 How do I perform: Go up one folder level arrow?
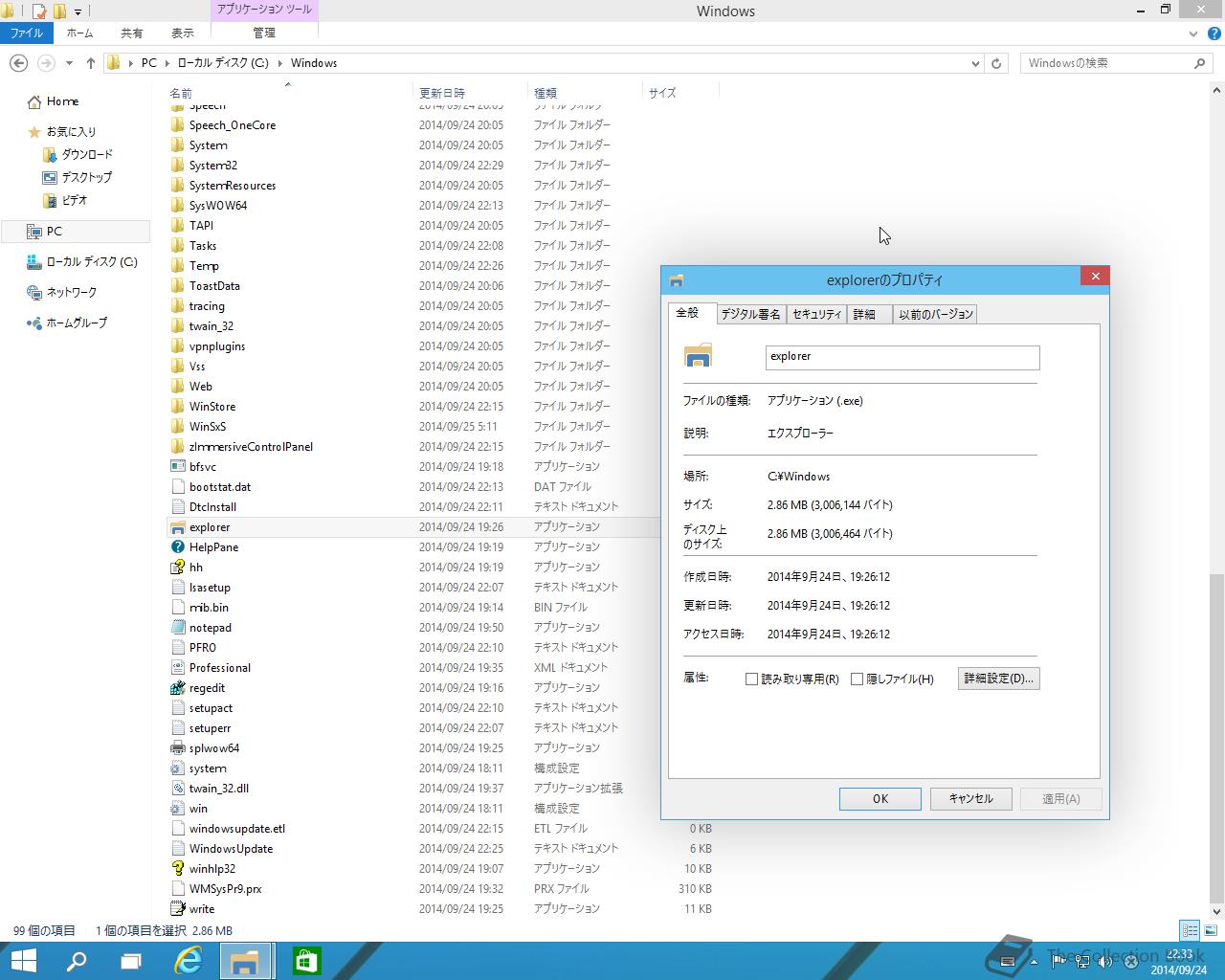pyautogui.click(x=91, y=63)
